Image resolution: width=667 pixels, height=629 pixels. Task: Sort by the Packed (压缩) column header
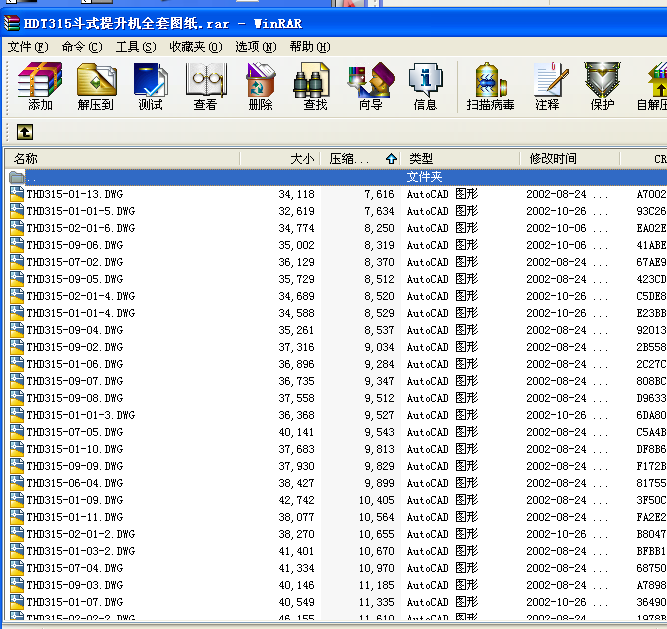click(361, 159)
